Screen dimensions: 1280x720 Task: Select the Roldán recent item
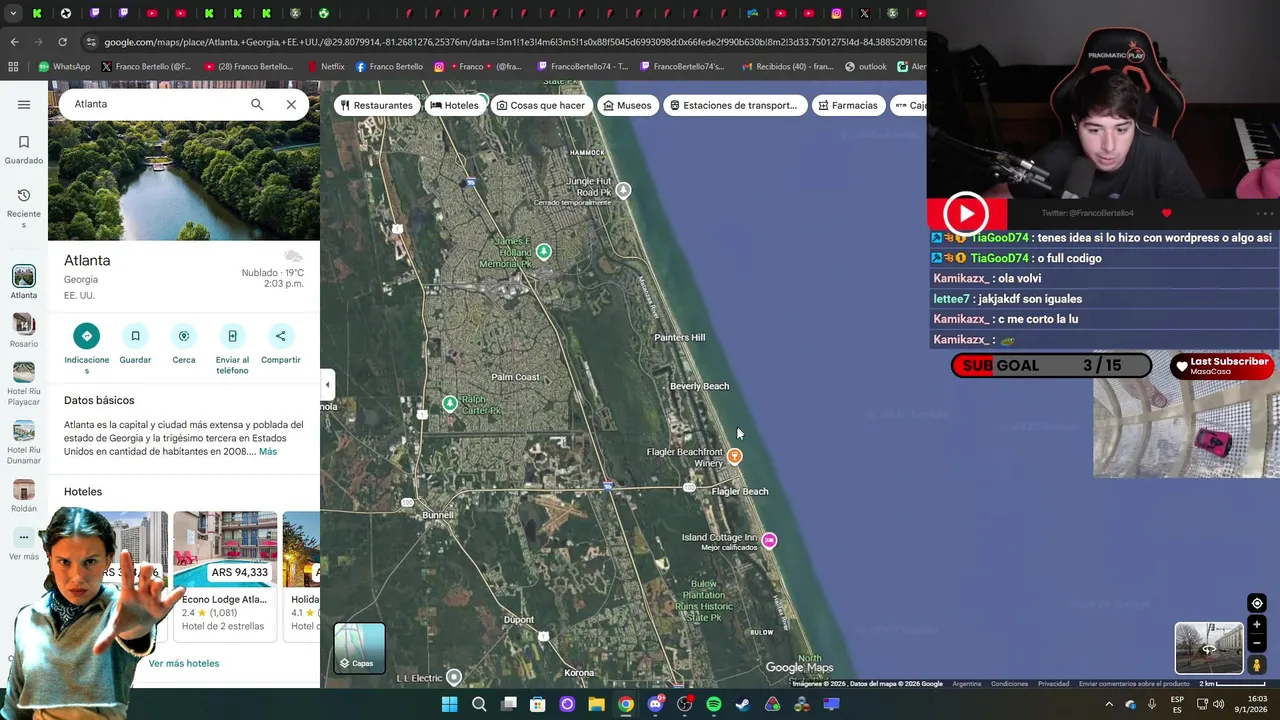click(x=24, y=495)
